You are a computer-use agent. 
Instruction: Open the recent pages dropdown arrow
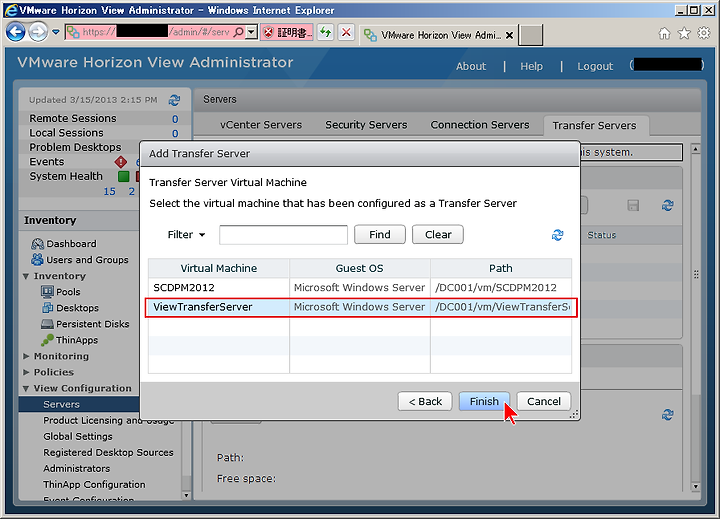point(56,32)
